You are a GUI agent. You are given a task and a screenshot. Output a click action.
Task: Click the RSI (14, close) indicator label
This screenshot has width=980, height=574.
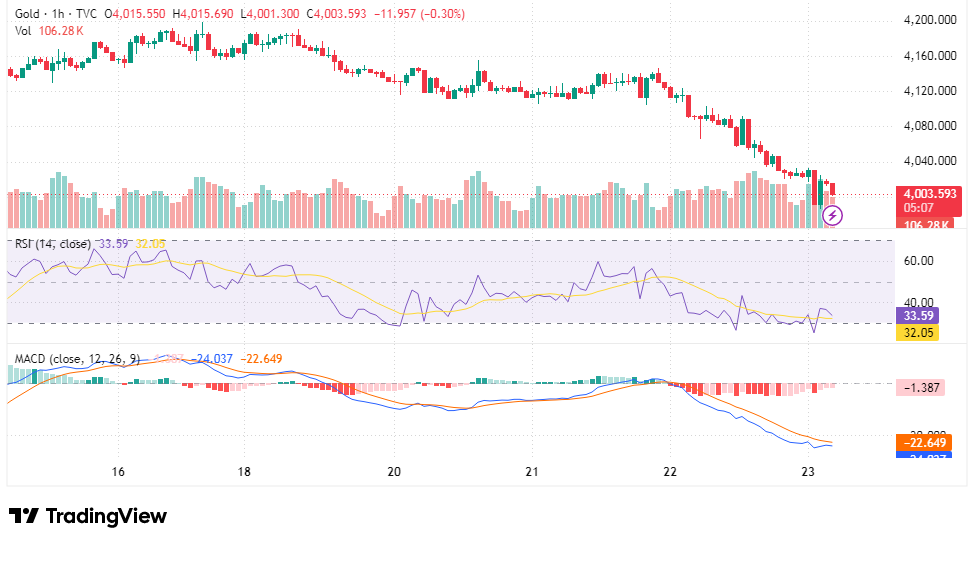point(52,244)
